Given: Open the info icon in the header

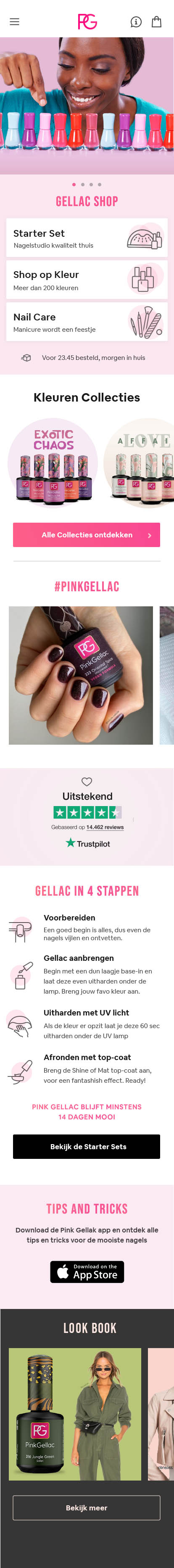Looking at the screenshot, I should point(136,22).
